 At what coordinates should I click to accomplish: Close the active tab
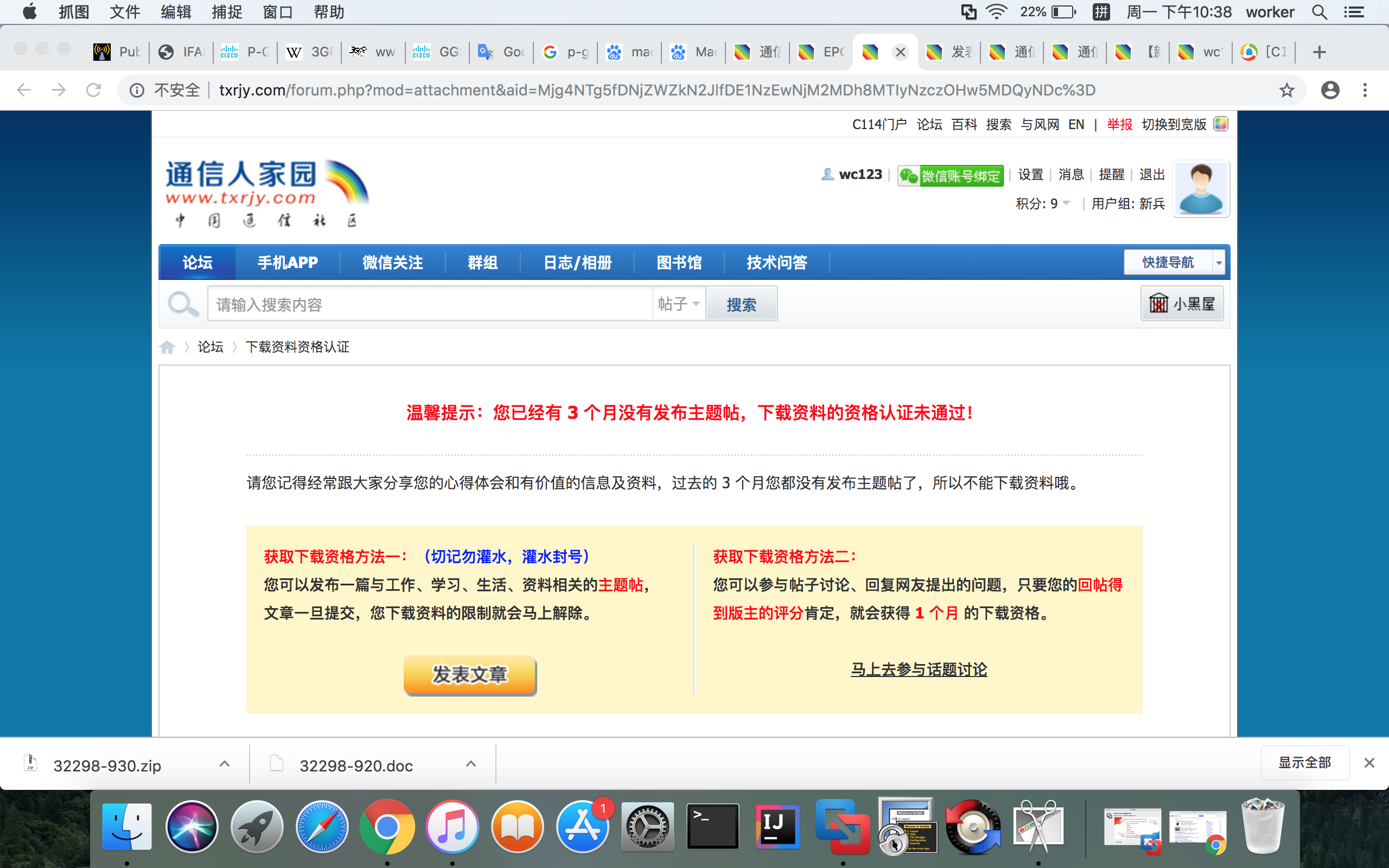point(901,52)
